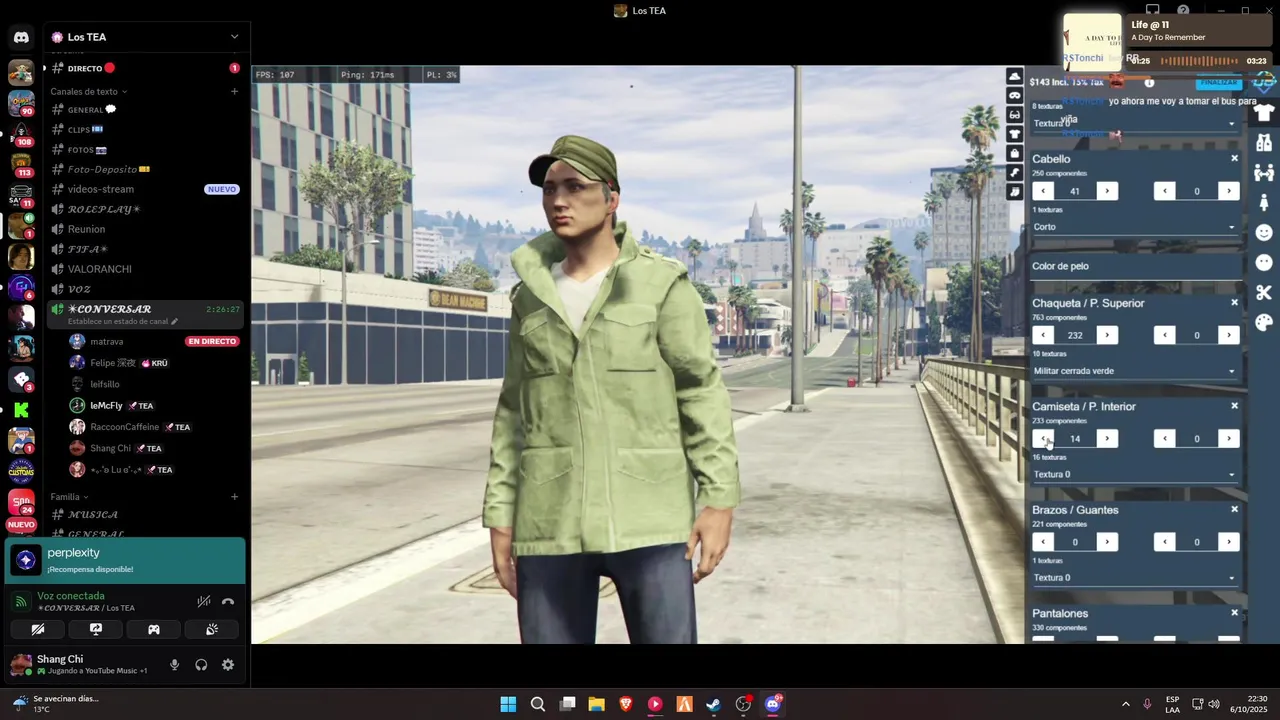This screenshot has width=1280, height=720.
Task: Open voice connection signal details
Action: pyautogui.click(x=21, y=601)
